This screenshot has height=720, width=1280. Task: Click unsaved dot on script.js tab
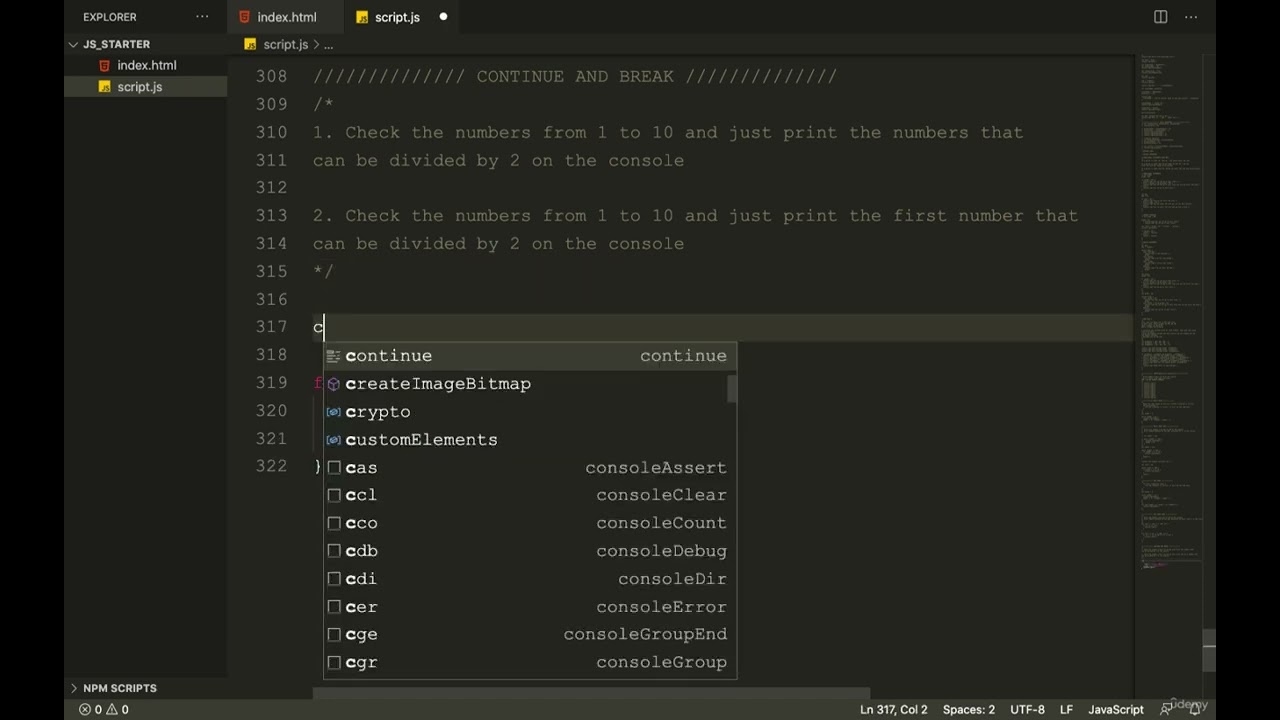[x=443, y=17]
